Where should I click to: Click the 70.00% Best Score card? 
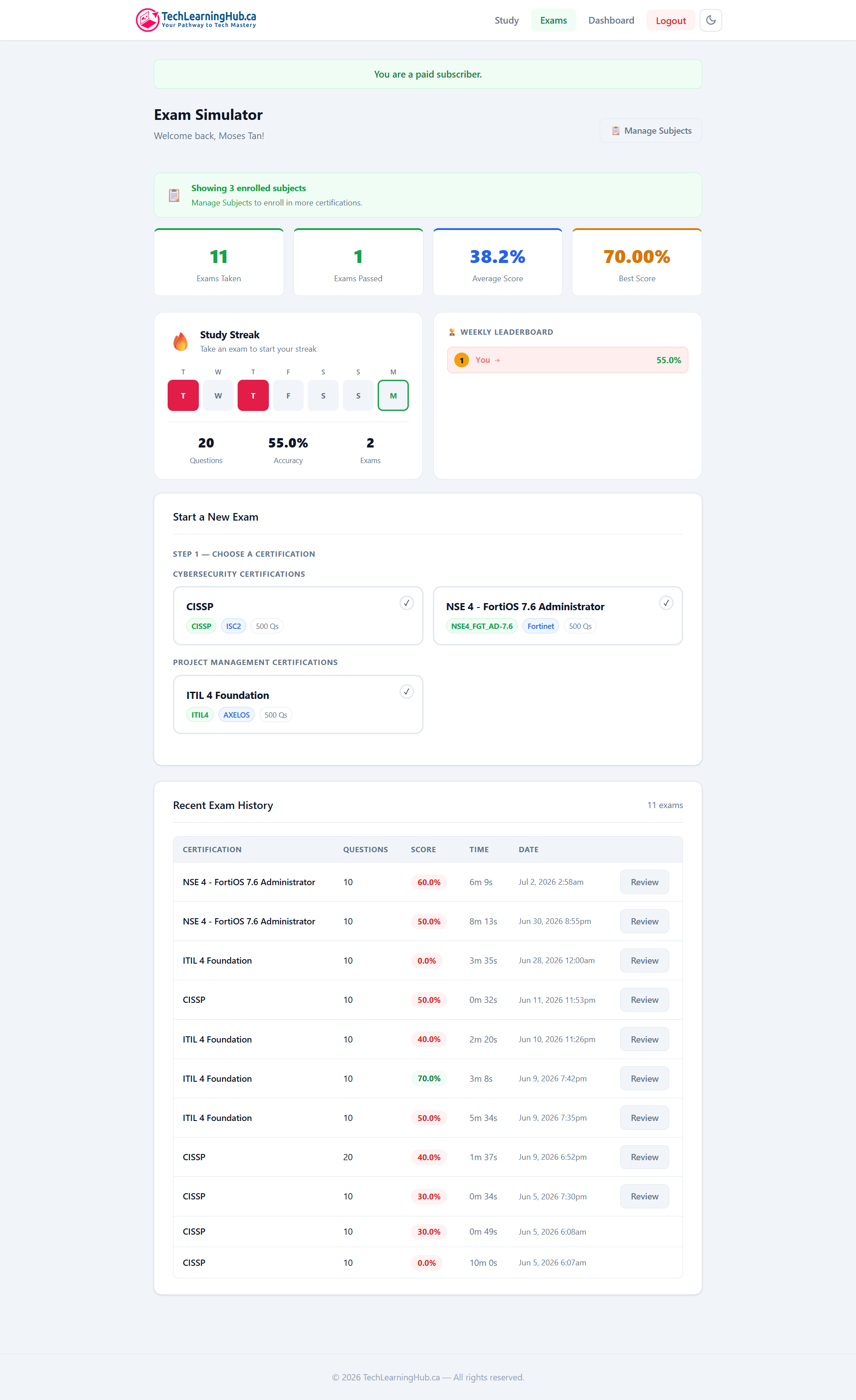click(637, 263)
